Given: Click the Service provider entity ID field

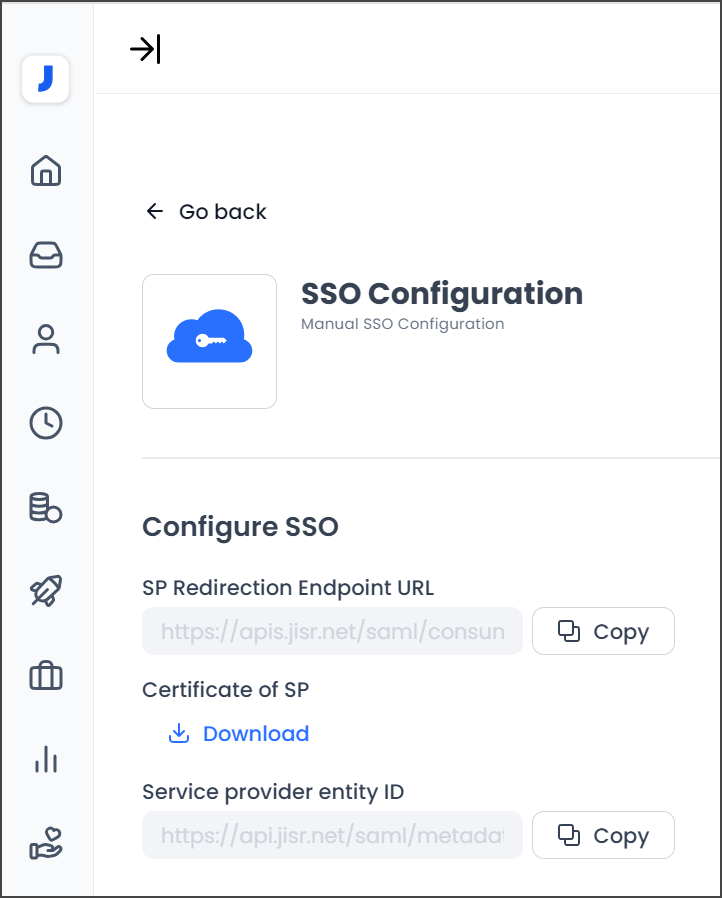Looking at the screenshot, I should pos(332,835).
